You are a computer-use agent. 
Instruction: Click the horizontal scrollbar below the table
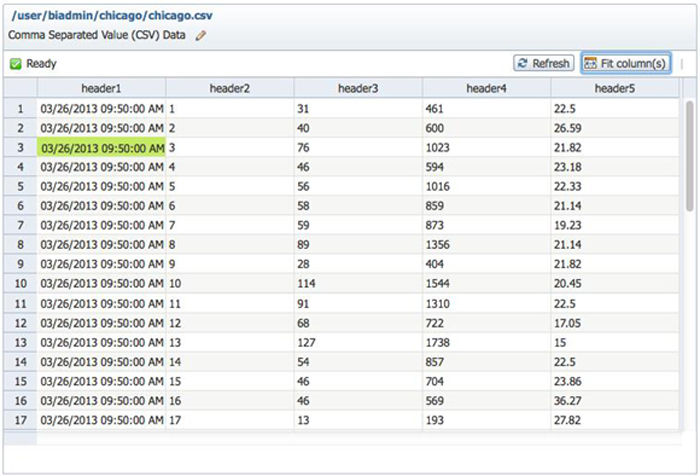(350, 439)
